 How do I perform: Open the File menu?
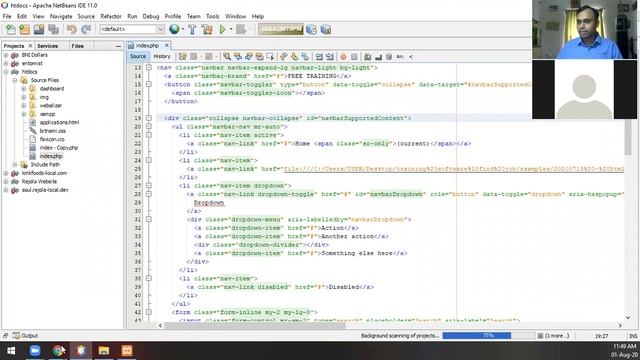click(x=7, y=16)
